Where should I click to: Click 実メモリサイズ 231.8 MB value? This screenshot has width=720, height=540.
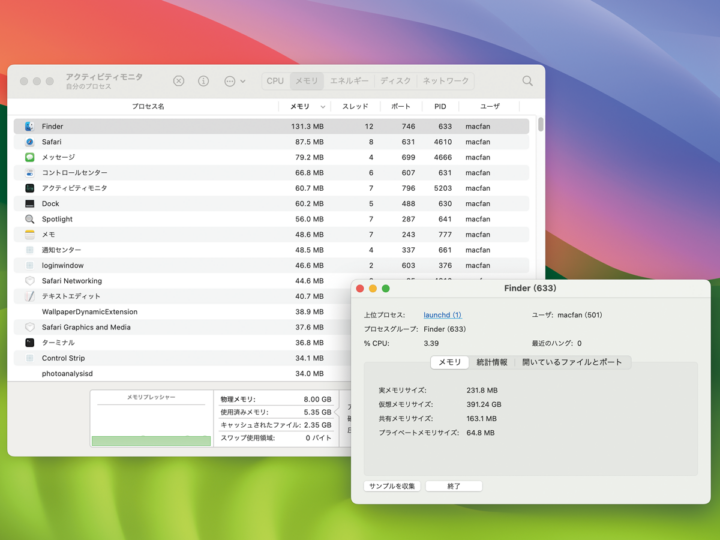click(x=482, y=390)
